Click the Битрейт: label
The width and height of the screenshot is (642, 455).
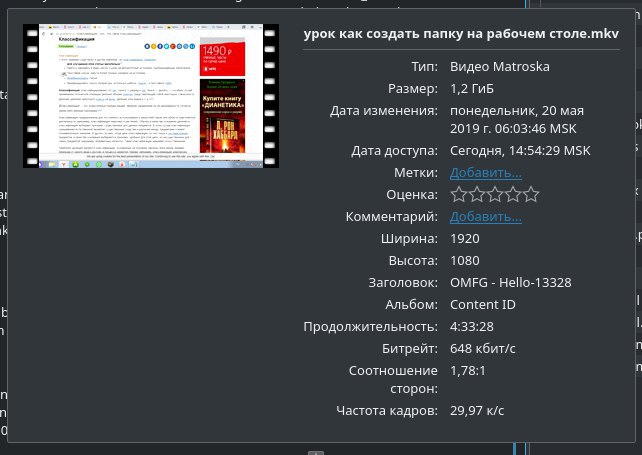[410, 349]
